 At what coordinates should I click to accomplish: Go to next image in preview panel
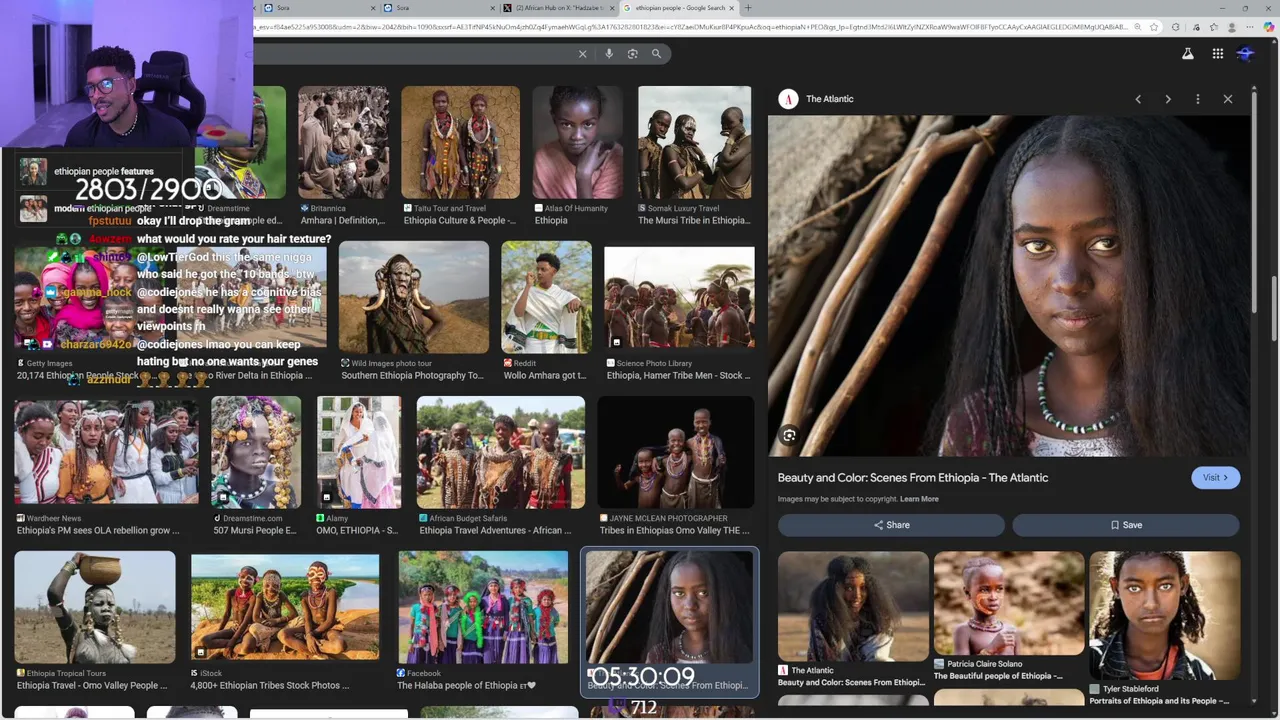tap(1167, 99)
